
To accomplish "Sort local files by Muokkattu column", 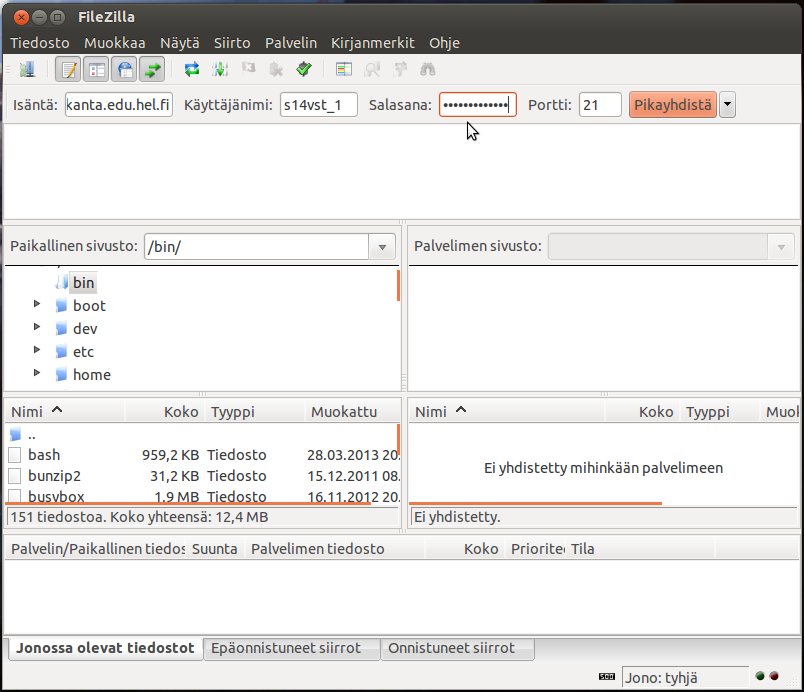I will tap(352, 412).
